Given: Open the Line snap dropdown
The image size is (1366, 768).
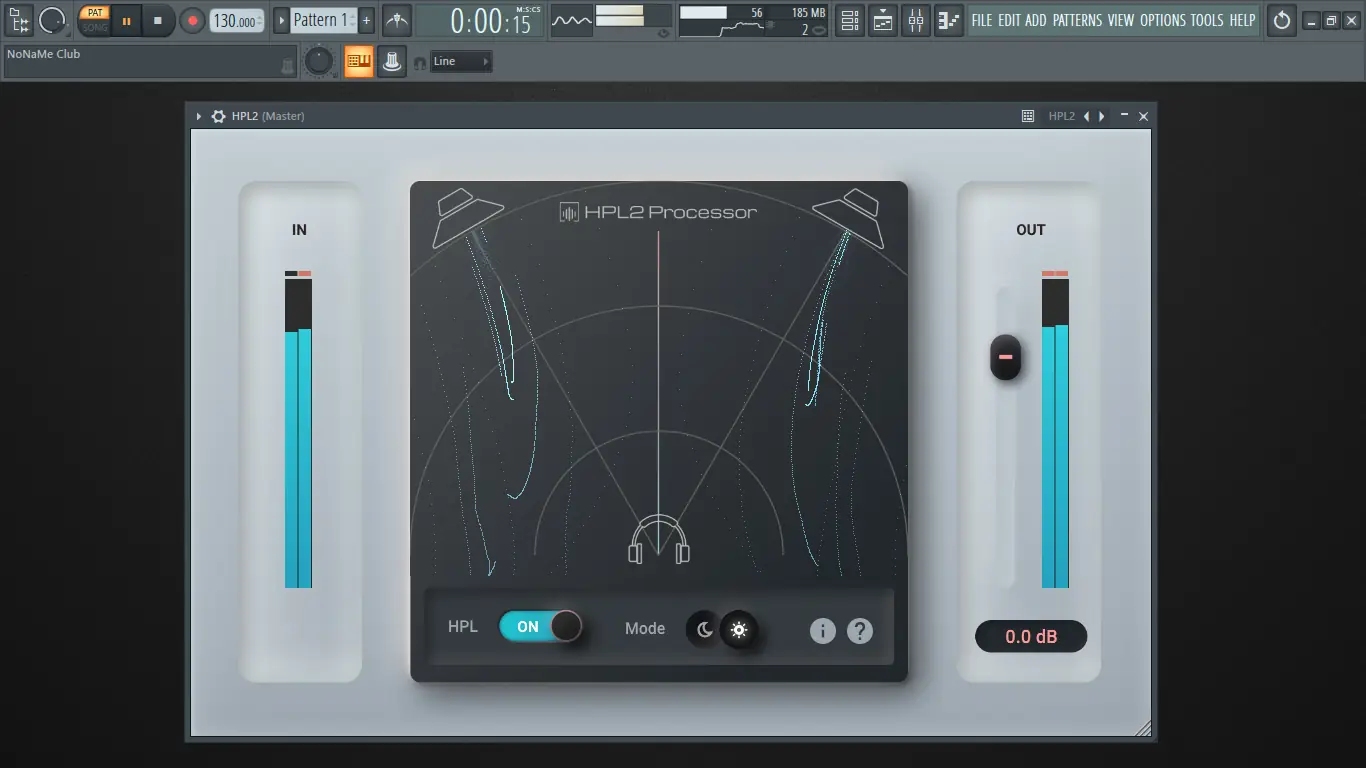Looking at the screenshot, I should [x=461, y=62].
